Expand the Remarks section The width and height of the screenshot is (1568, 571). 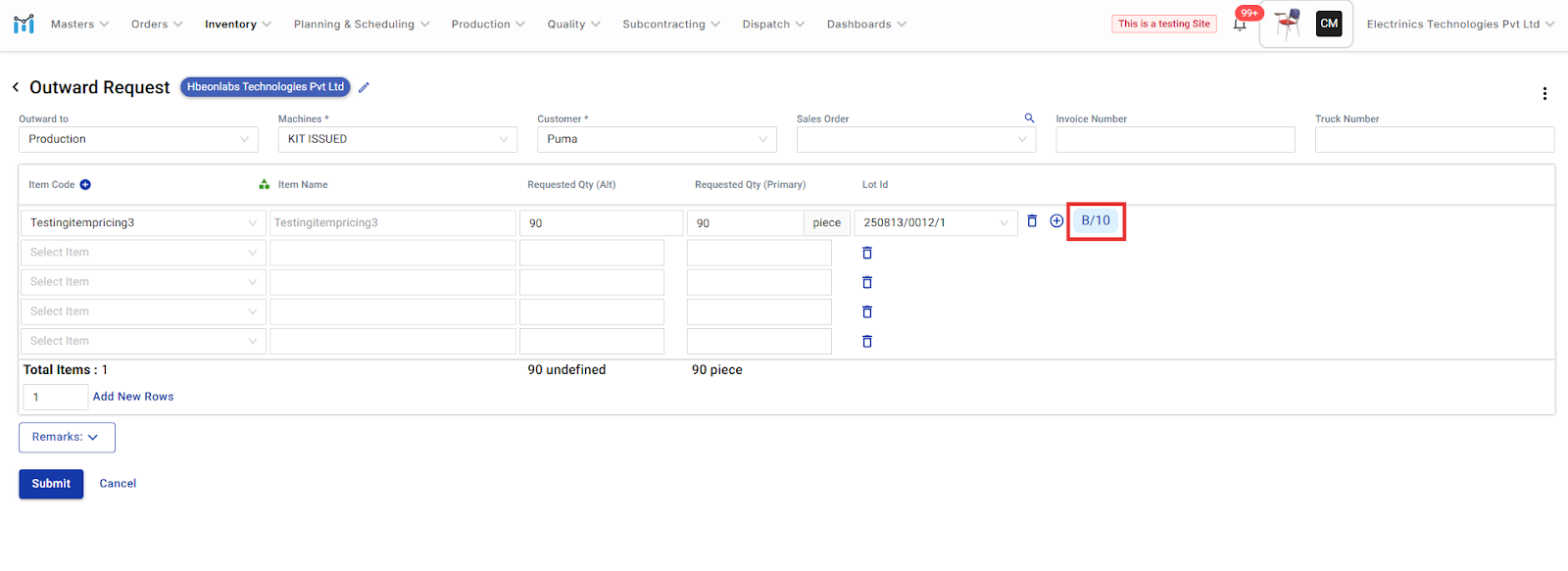click(67, 438)
